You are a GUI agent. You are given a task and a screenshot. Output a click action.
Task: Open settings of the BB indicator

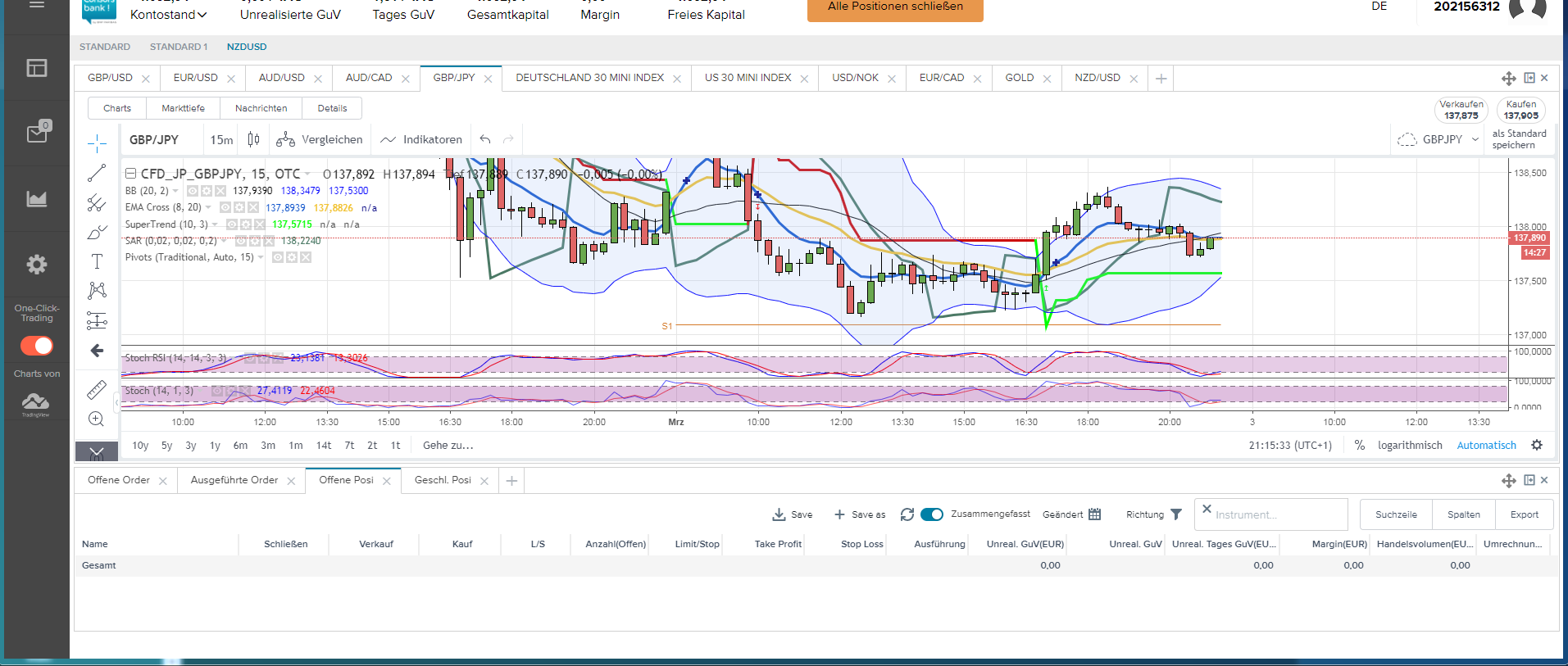point(207,191)
